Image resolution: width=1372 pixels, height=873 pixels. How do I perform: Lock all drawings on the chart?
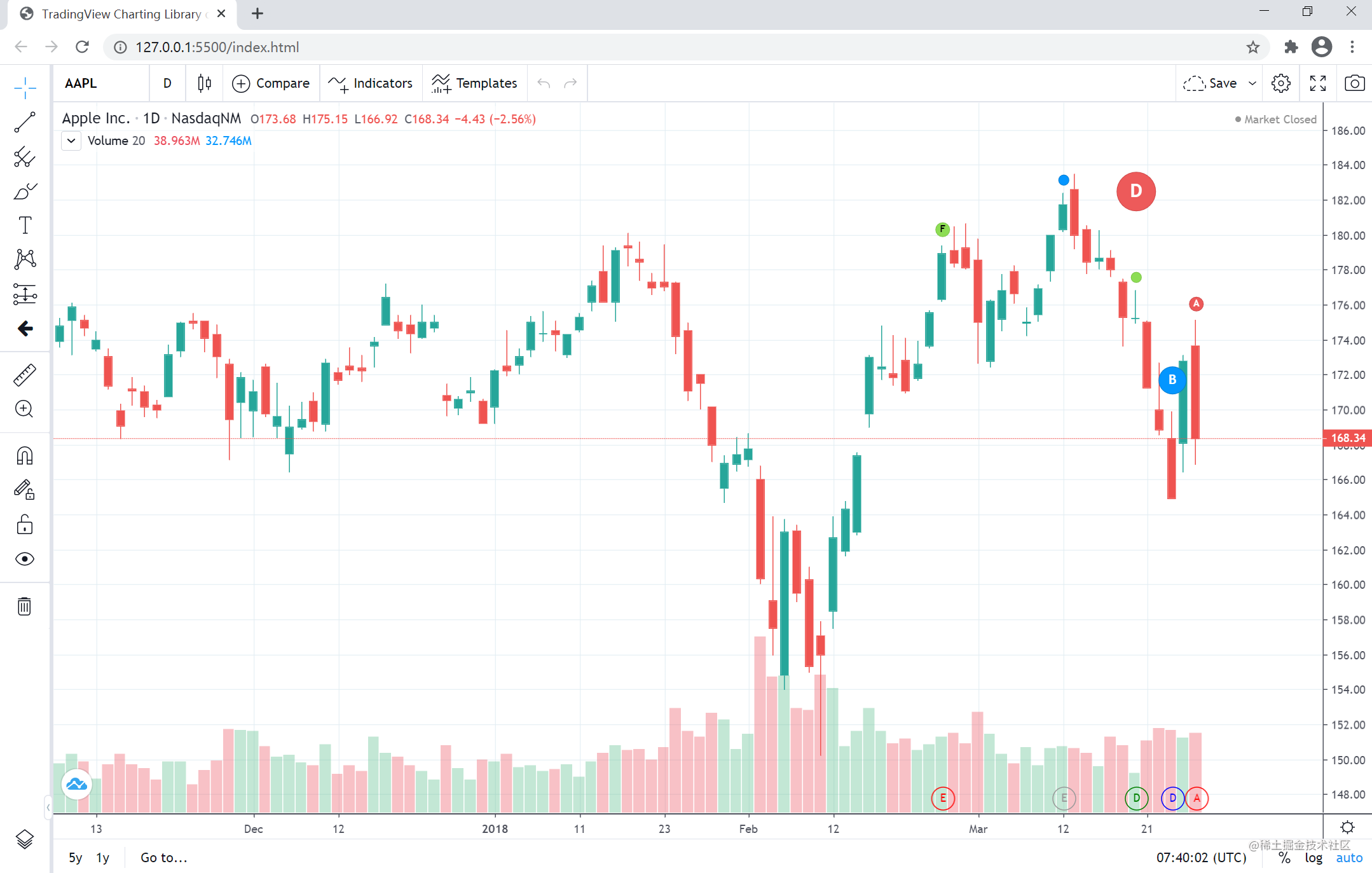click(x=25, y=524)
